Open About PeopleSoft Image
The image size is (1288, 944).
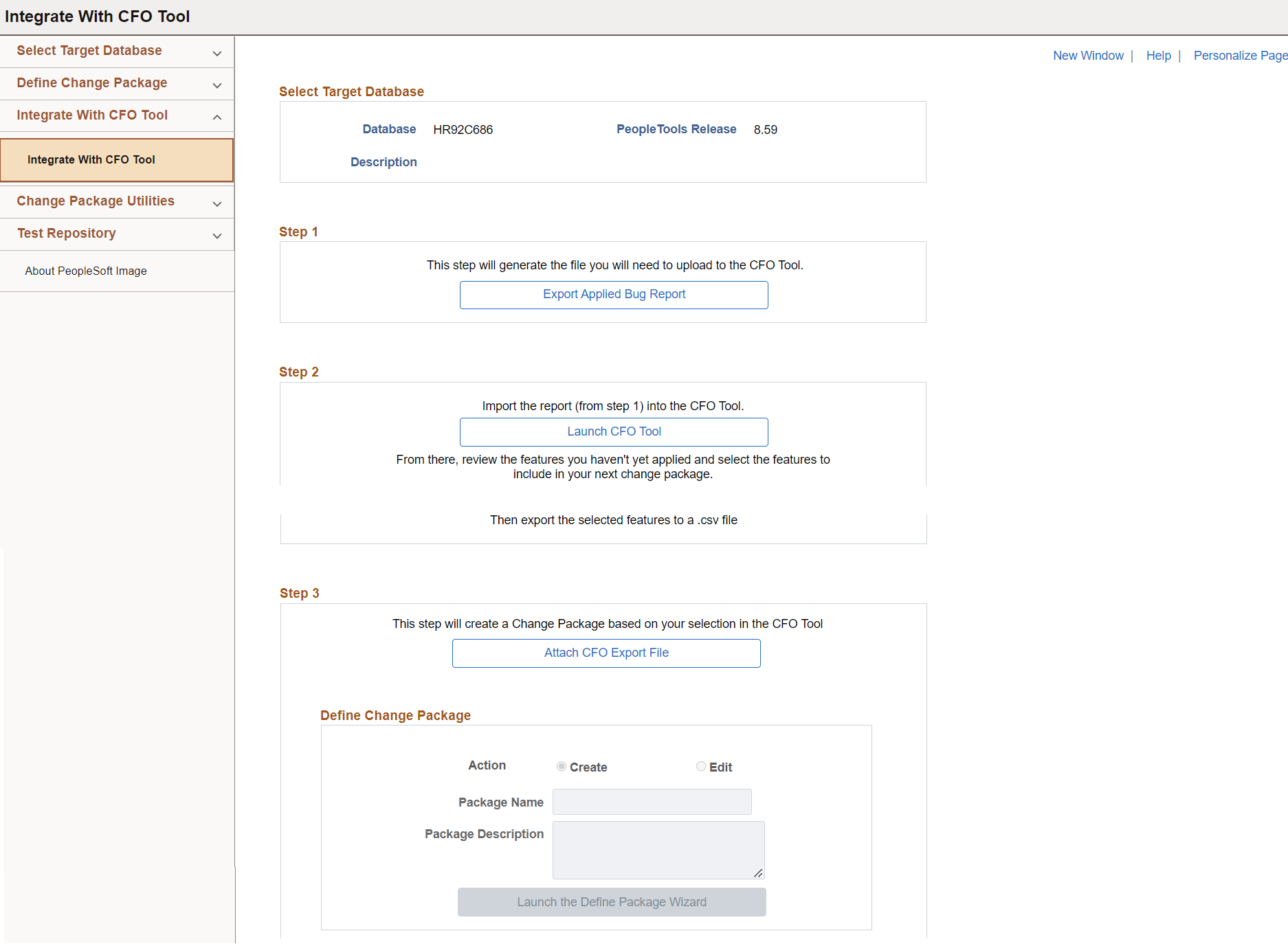click(x=86, y=271)
